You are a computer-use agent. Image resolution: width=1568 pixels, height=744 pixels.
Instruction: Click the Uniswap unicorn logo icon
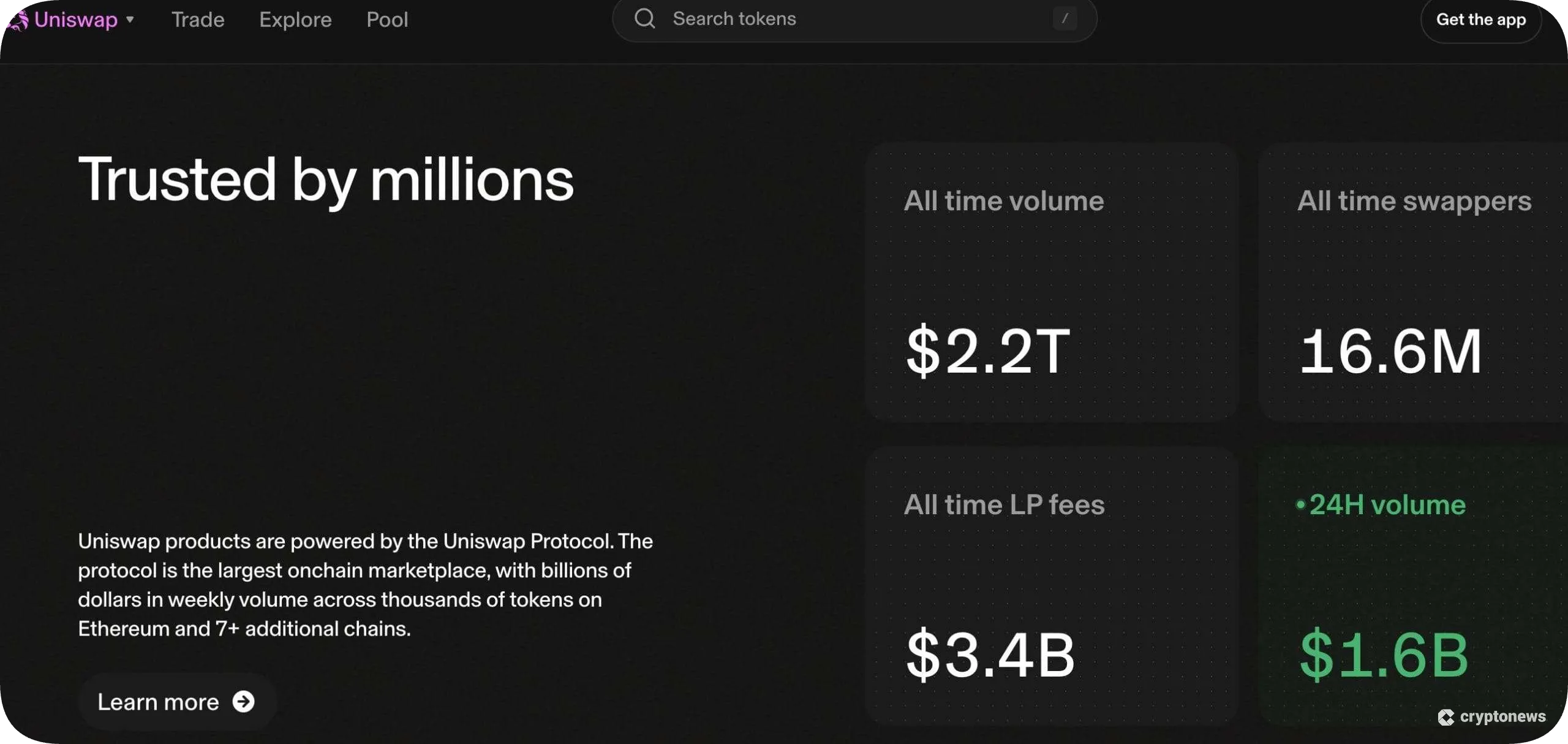coord(17,20)
